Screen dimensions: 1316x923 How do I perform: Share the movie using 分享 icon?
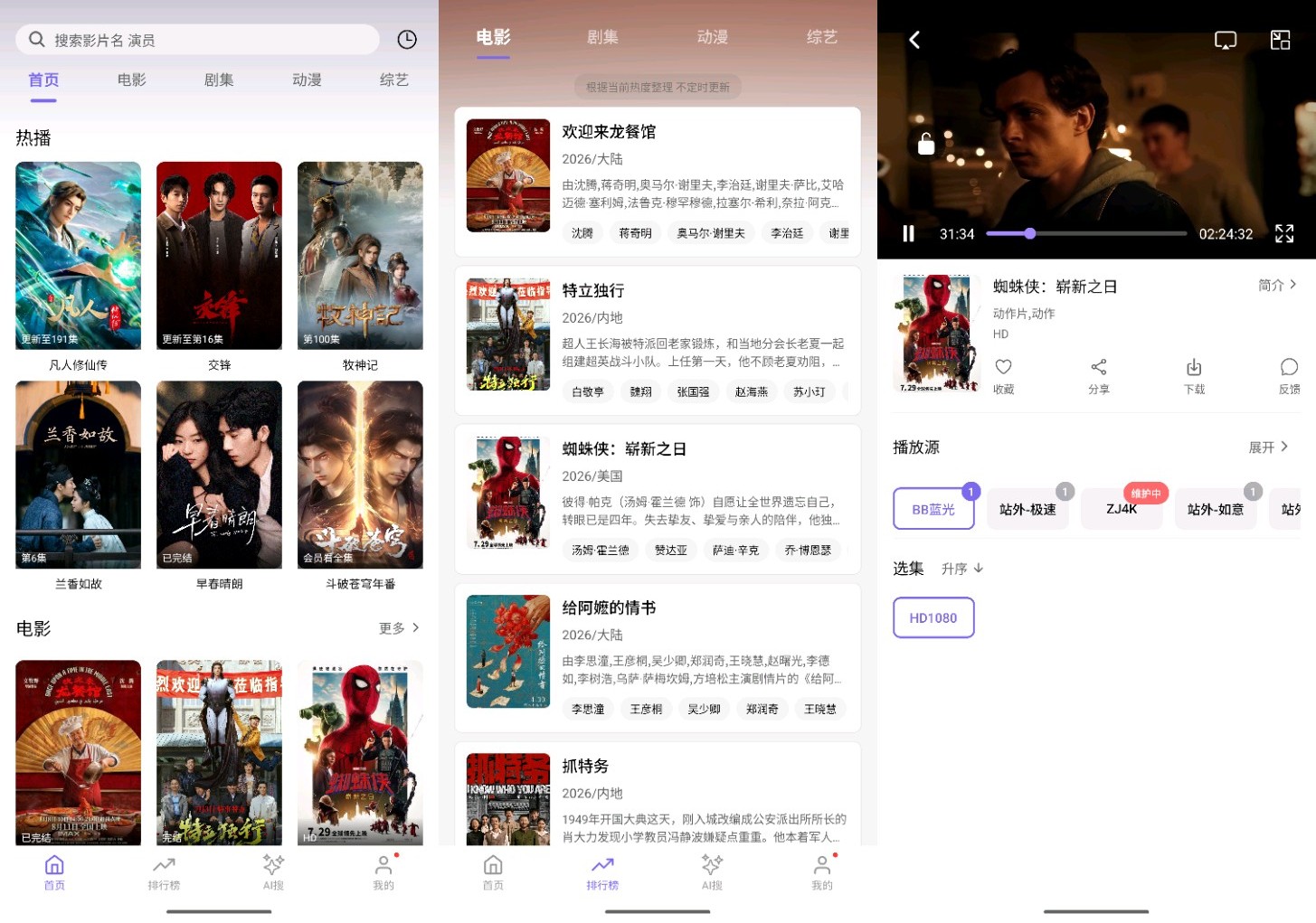tap(1099, 367)
